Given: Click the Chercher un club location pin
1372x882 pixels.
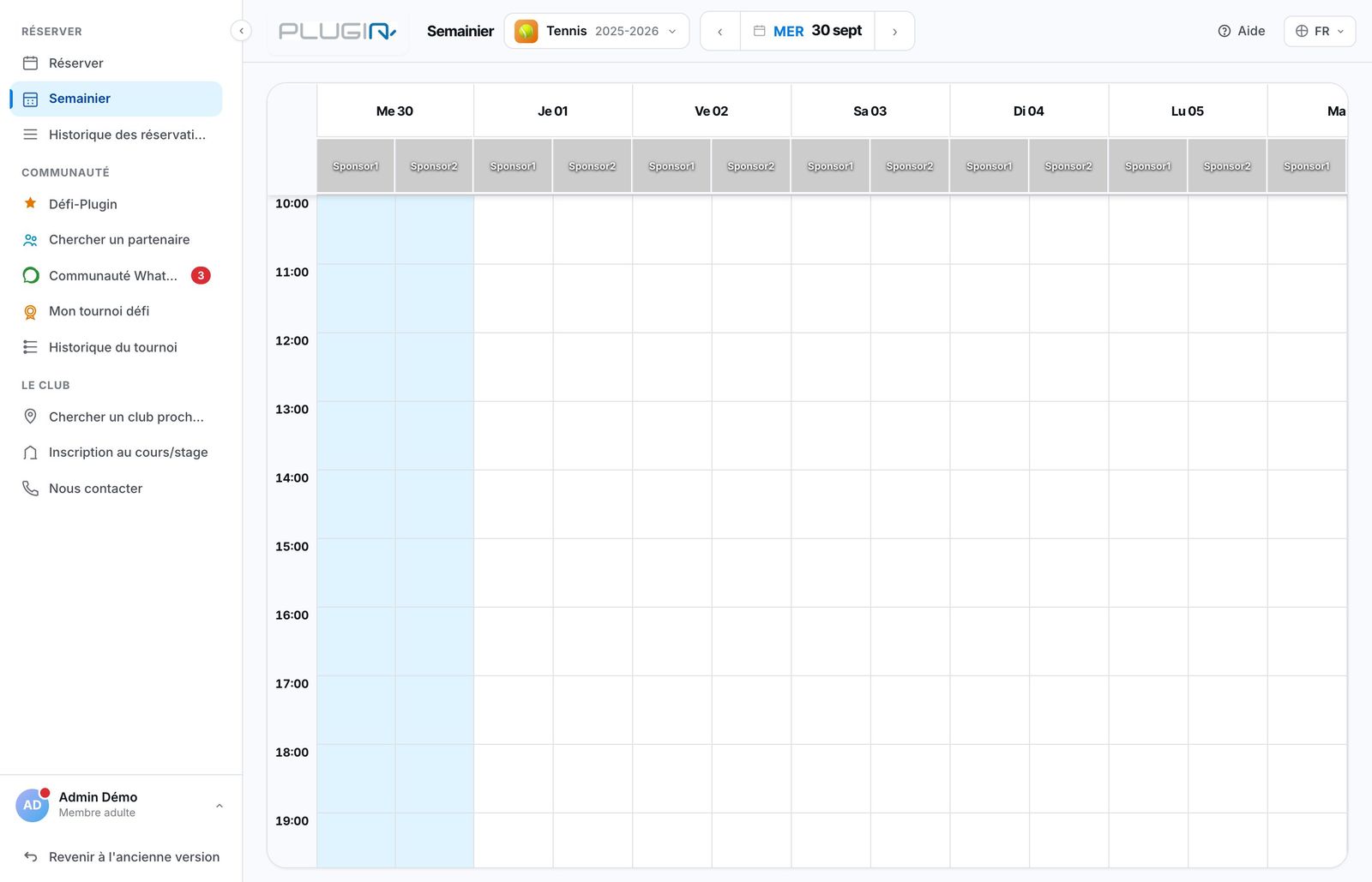Looking at the screenshot, I should click(30, 417).
